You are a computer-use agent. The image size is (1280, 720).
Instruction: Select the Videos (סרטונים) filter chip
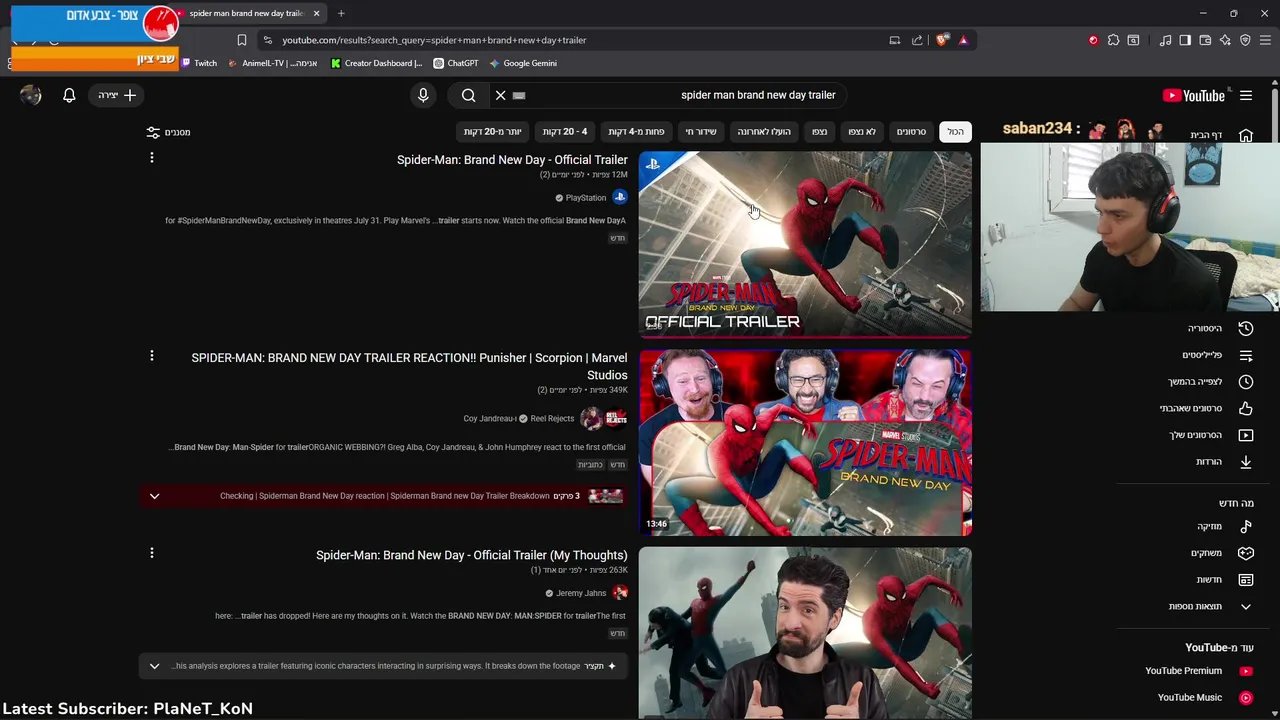tap(911, 132)
